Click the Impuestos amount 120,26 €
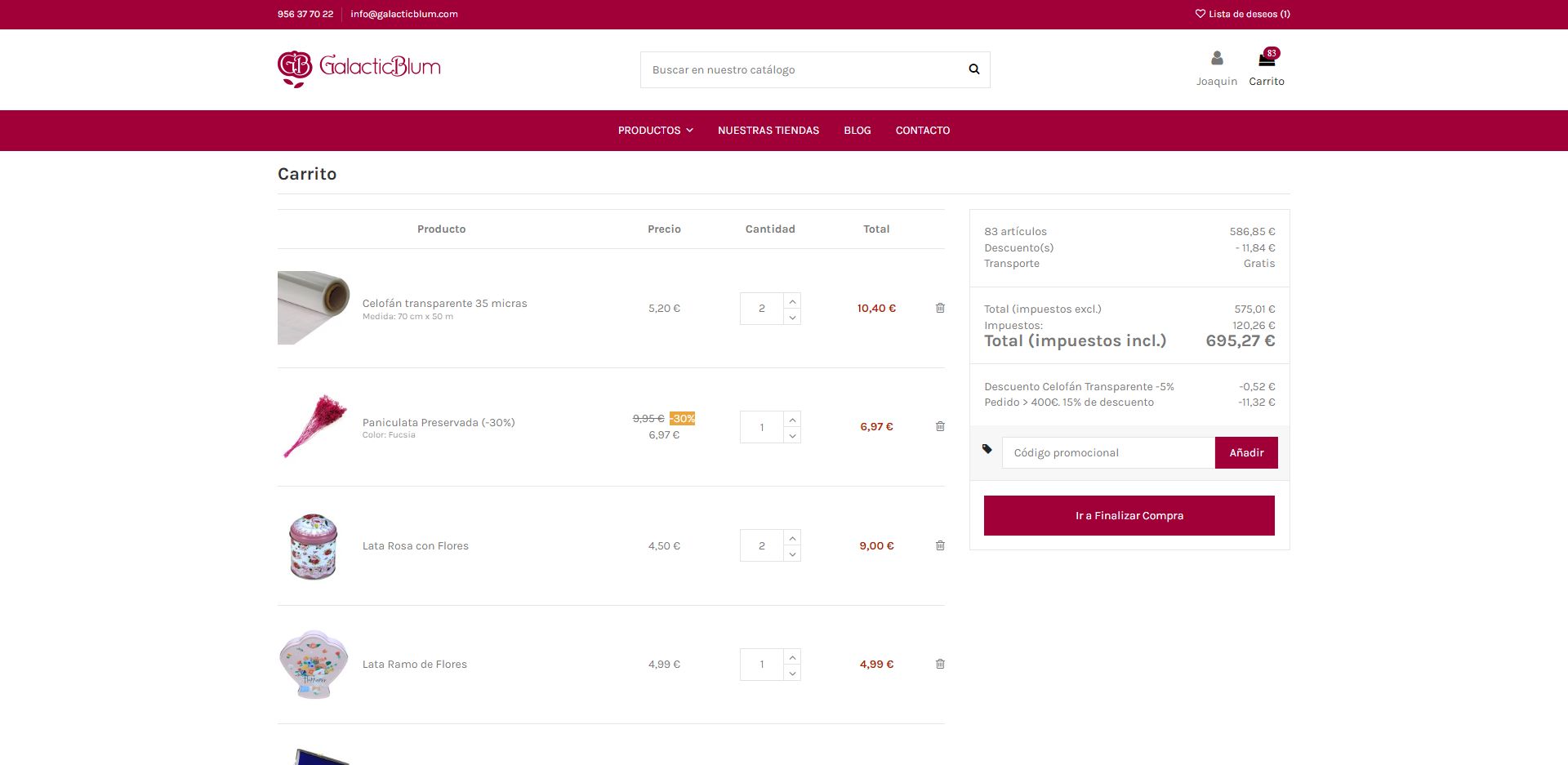1568x765 pixels. 1254,325
